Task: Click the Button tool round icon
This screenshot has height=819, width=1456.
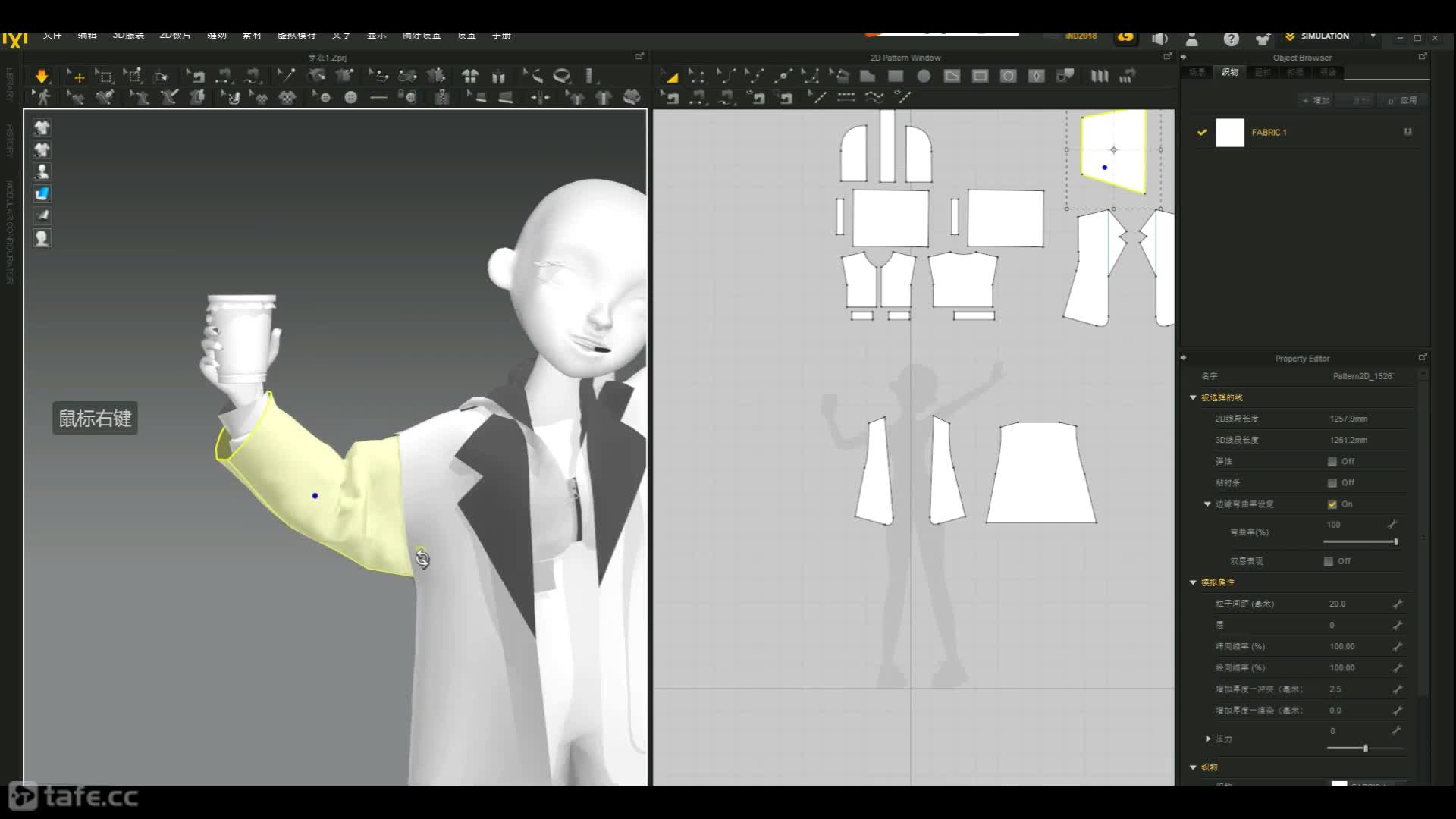Action: tap(351, 97)
